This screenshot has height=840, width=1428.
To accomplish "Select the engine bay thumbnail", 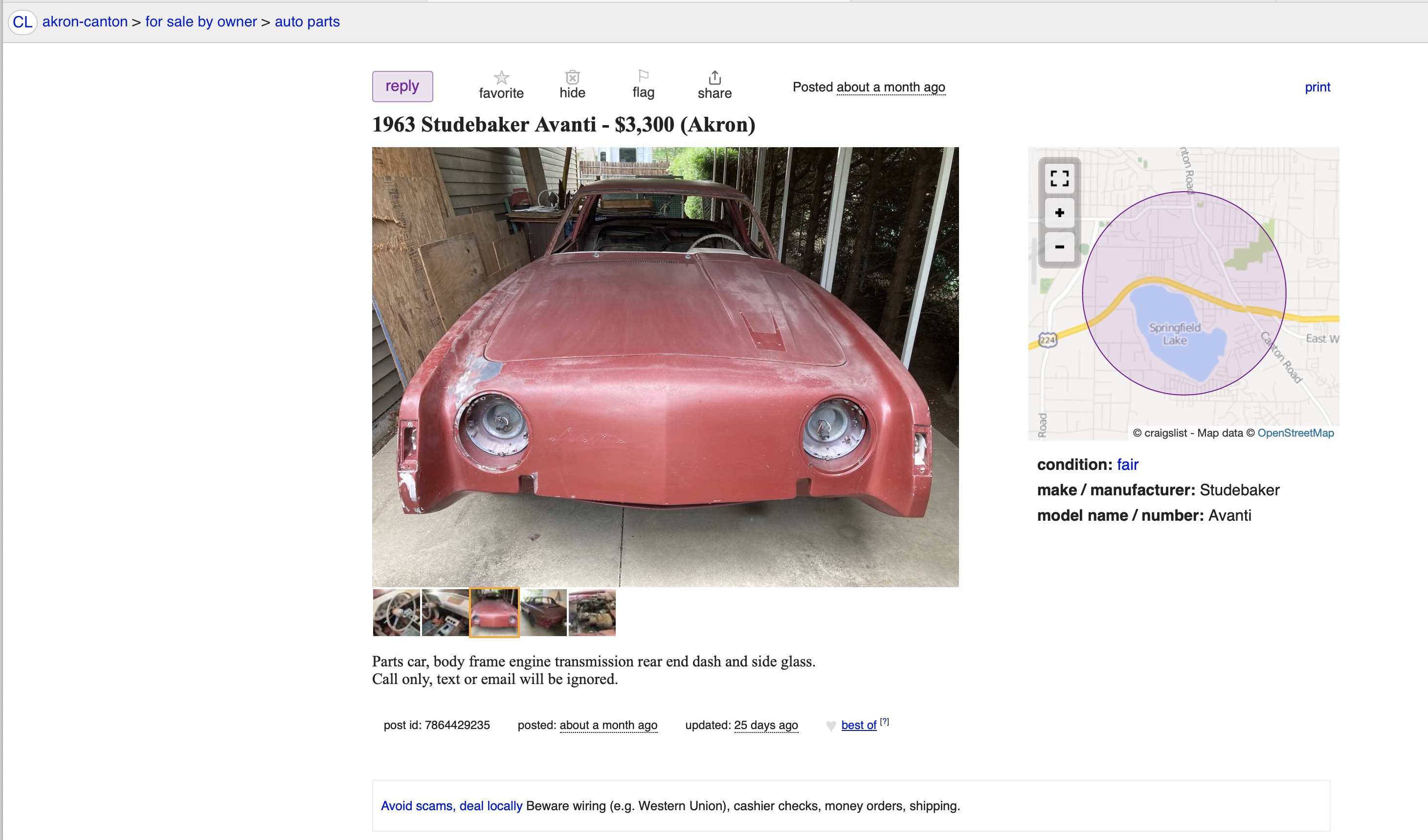I will coord(592,612).
